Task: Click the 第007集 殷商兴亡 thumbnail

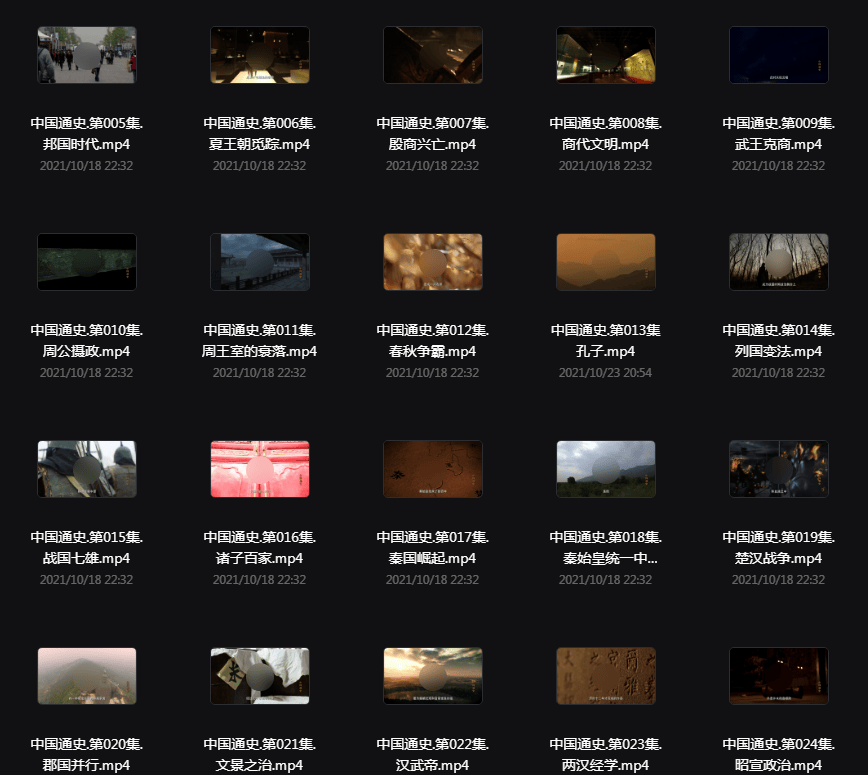Action: [x=433, y=55]
